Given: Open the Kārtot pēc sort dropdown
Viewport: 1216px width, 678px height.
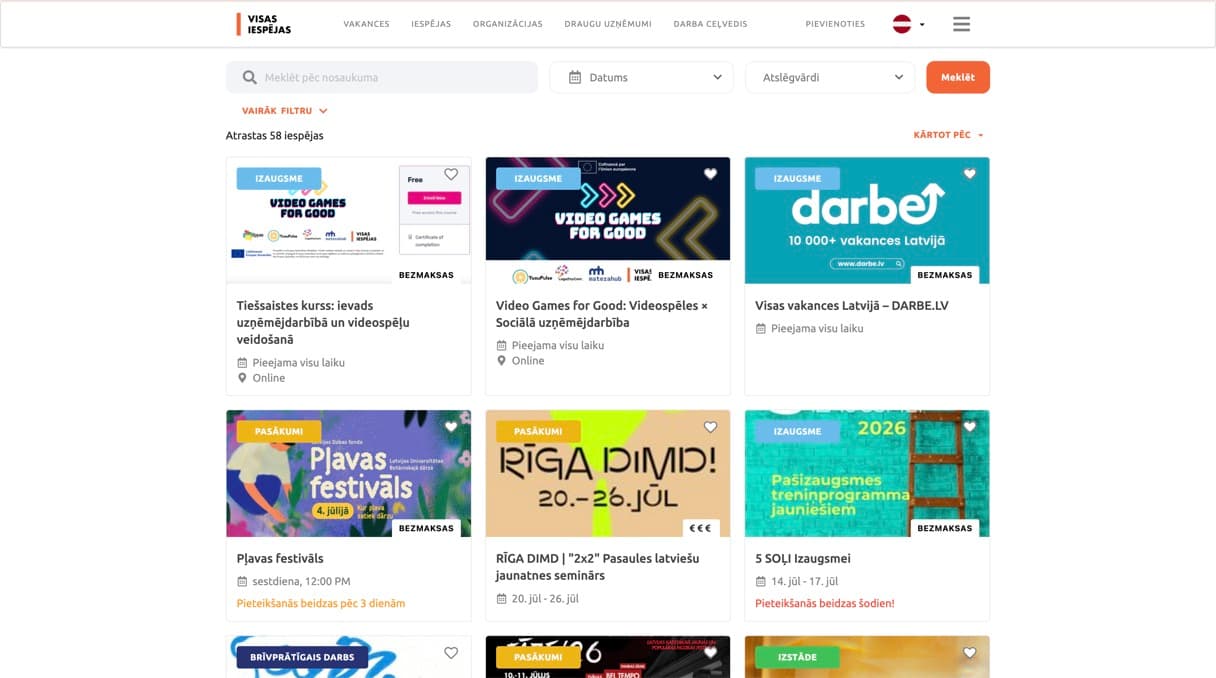Looking at the screenshot, I should pos(948,135).
